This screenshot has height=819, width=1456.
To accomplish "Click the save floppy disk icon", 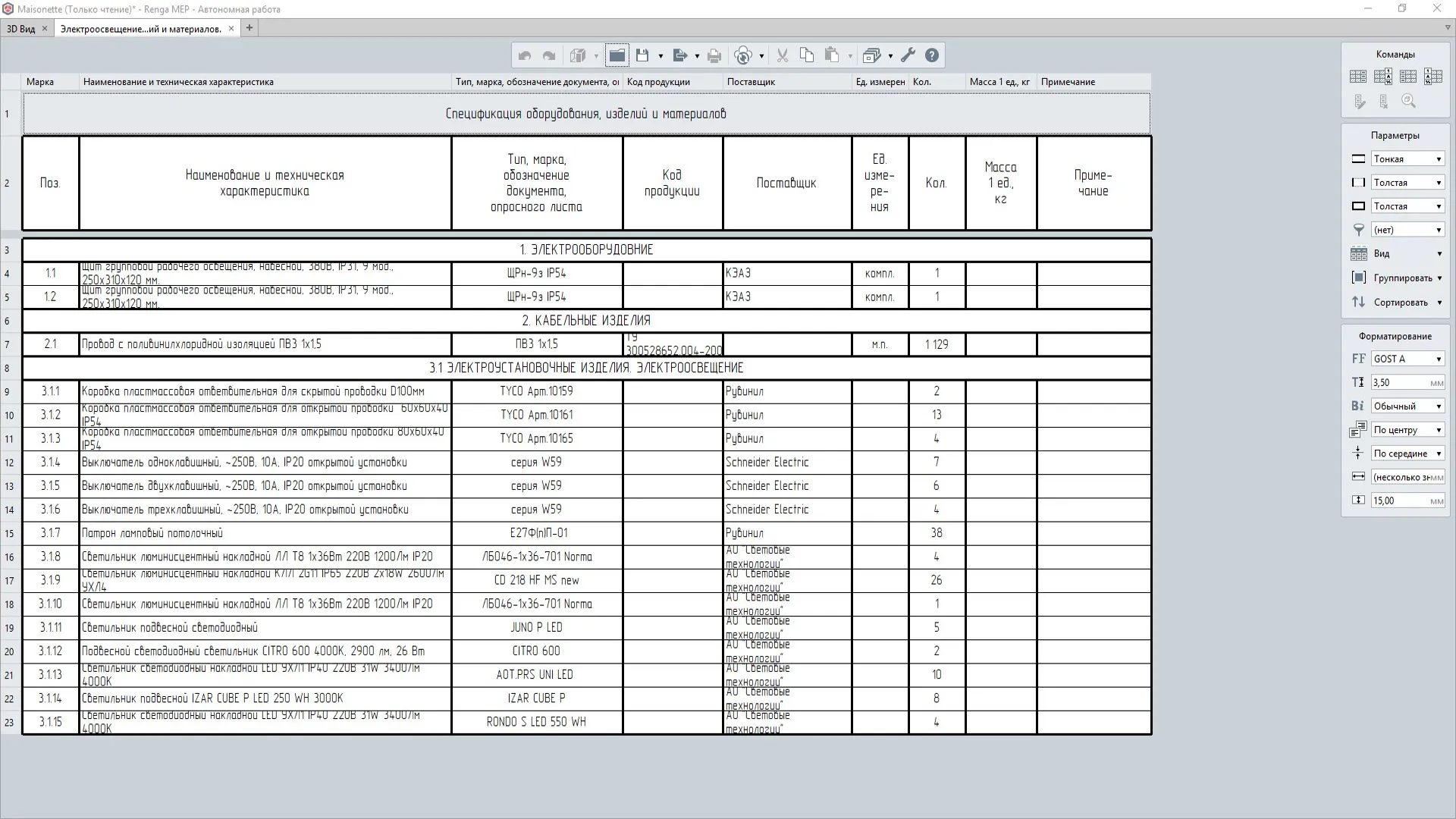I will pyautogui.click(x=642, y=55).
